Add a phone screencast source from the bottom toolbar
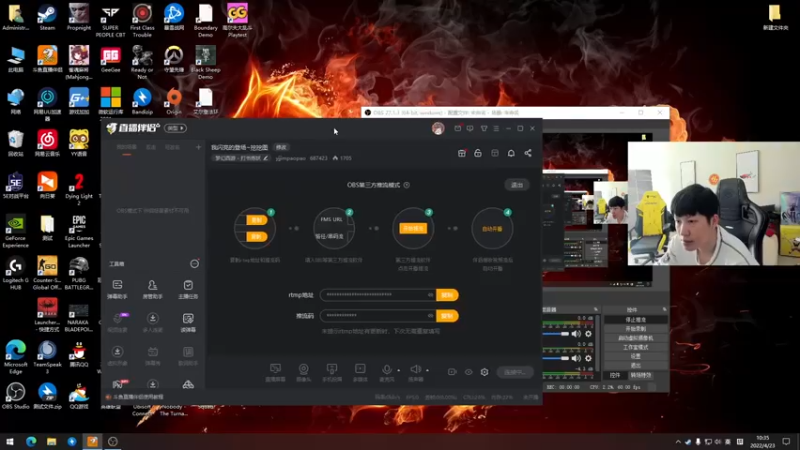Image resolution: width=800 pixels, height=450 pixels. (x=332, y=372)
